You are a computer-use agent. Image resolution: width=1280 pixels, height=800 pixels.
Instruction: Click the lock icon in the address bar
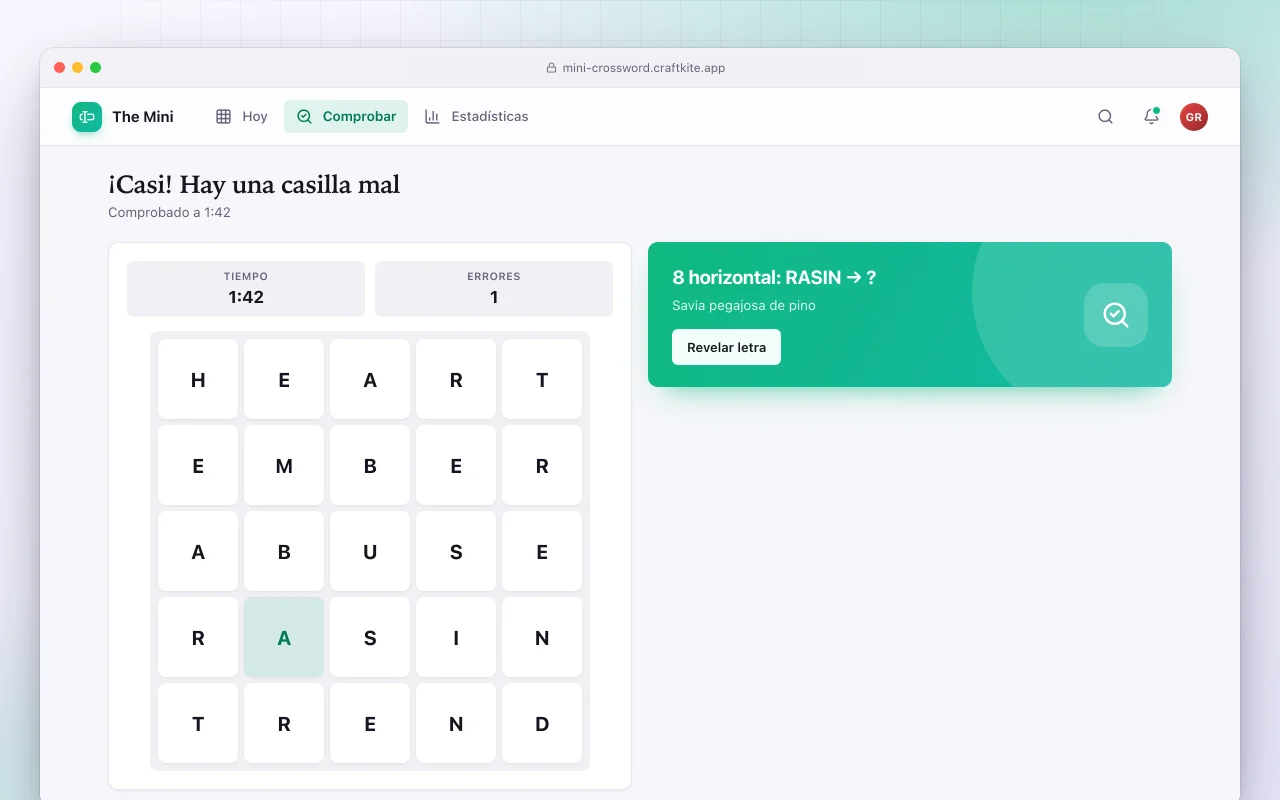(x=551, y=68)
